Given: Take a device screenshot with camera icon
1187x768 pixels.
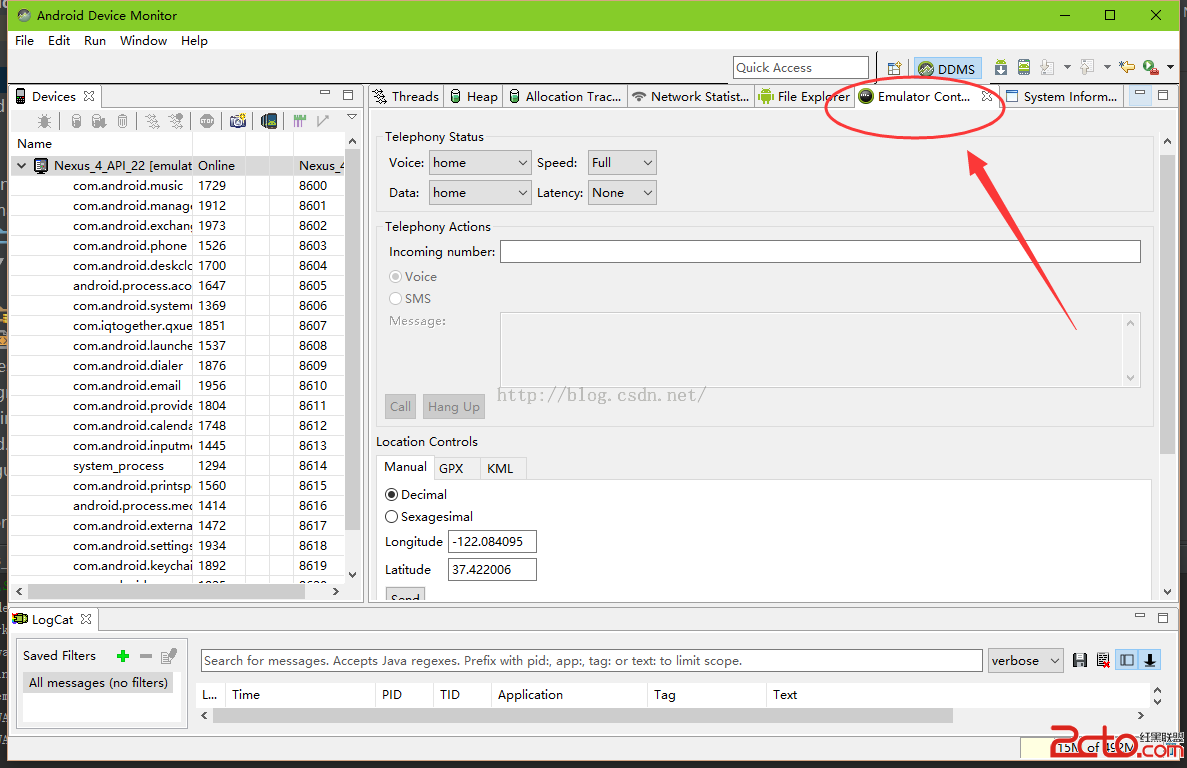Looking at the screenshot, I should tap(238, 121).
